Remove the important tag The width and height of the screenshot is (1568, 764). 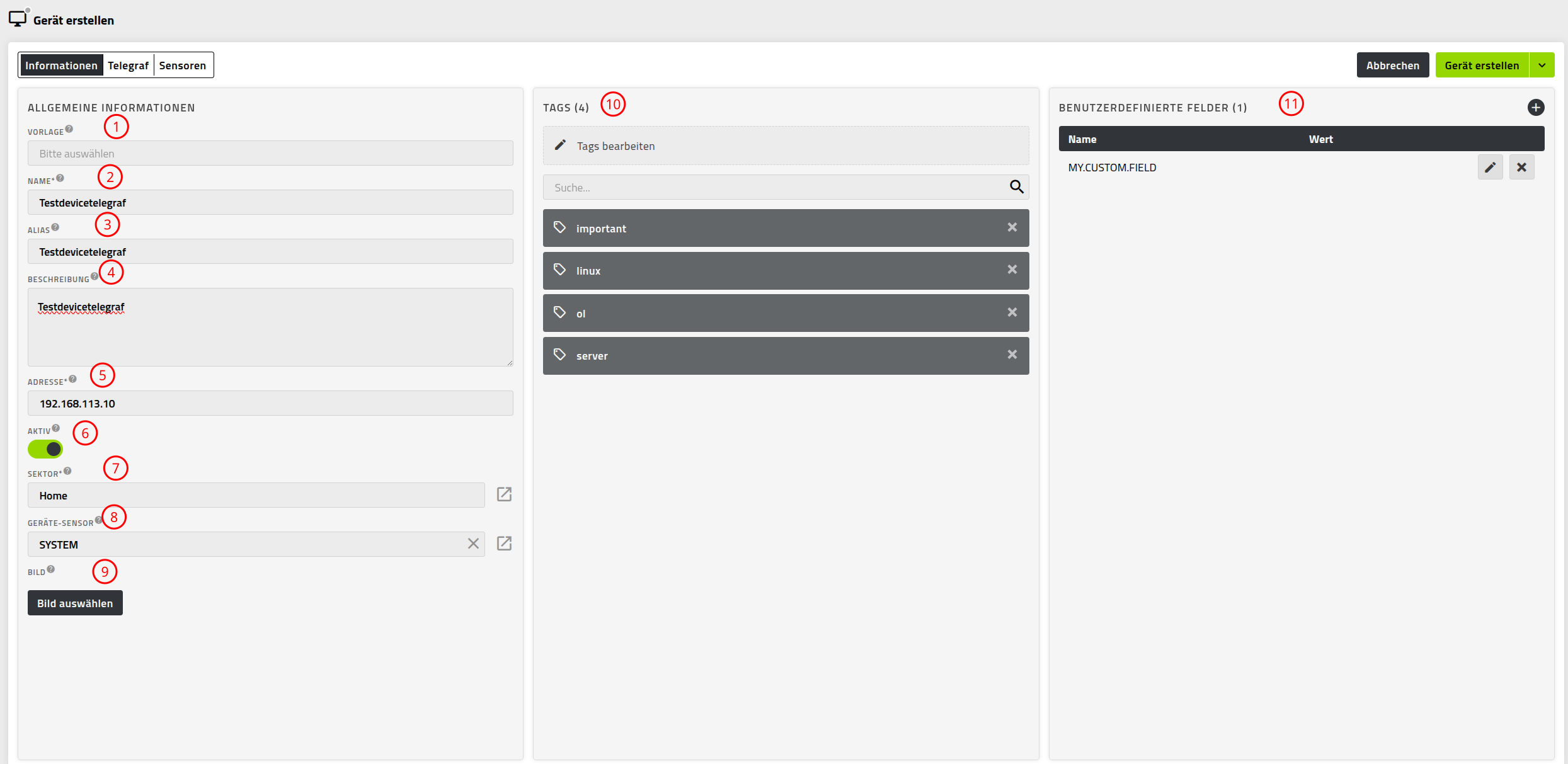pyautogui.click(x=1012, y=227)
